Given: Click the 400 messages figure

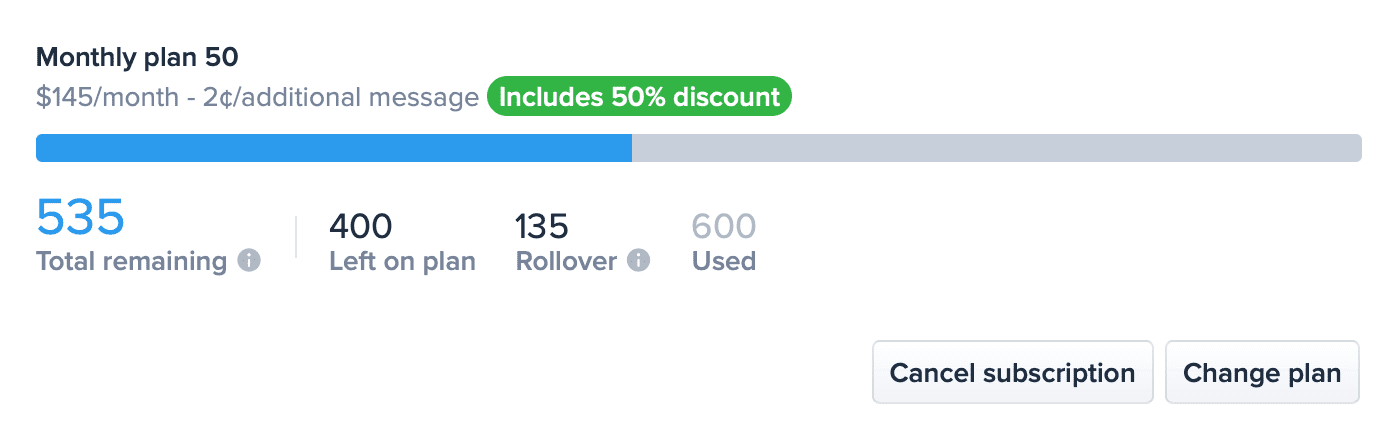Looking at the screenshot, I should pyautogui.click(x=361, y=226).
